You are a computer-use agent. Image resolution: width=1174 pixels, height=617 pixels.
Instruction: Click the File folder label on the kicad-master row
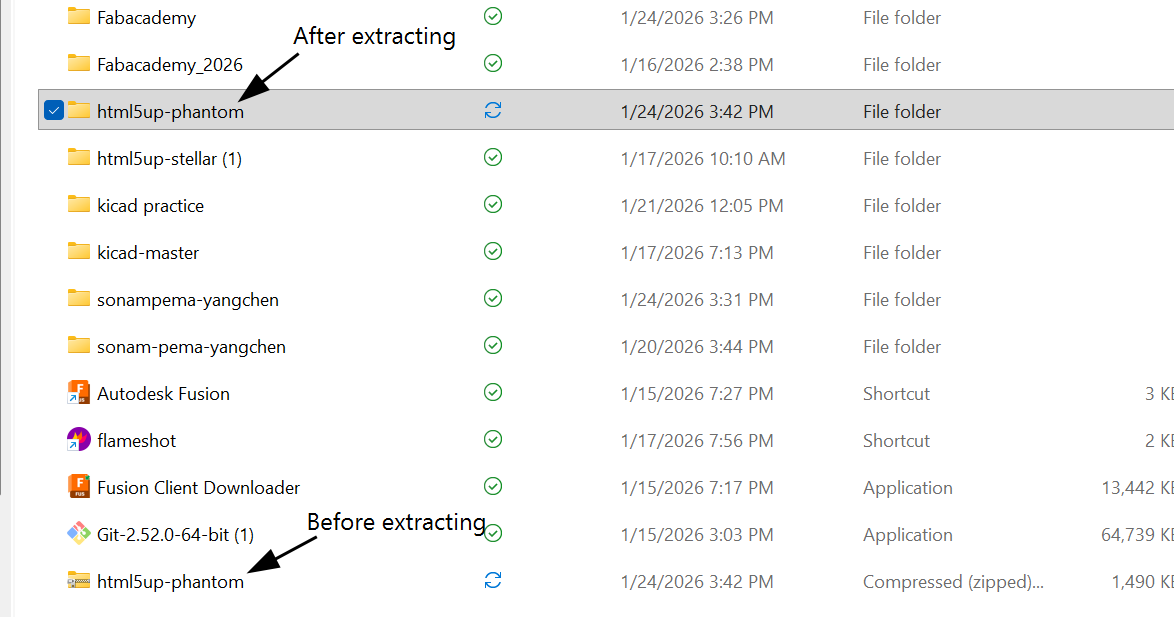pyautogui.click(x=901, y=252)
